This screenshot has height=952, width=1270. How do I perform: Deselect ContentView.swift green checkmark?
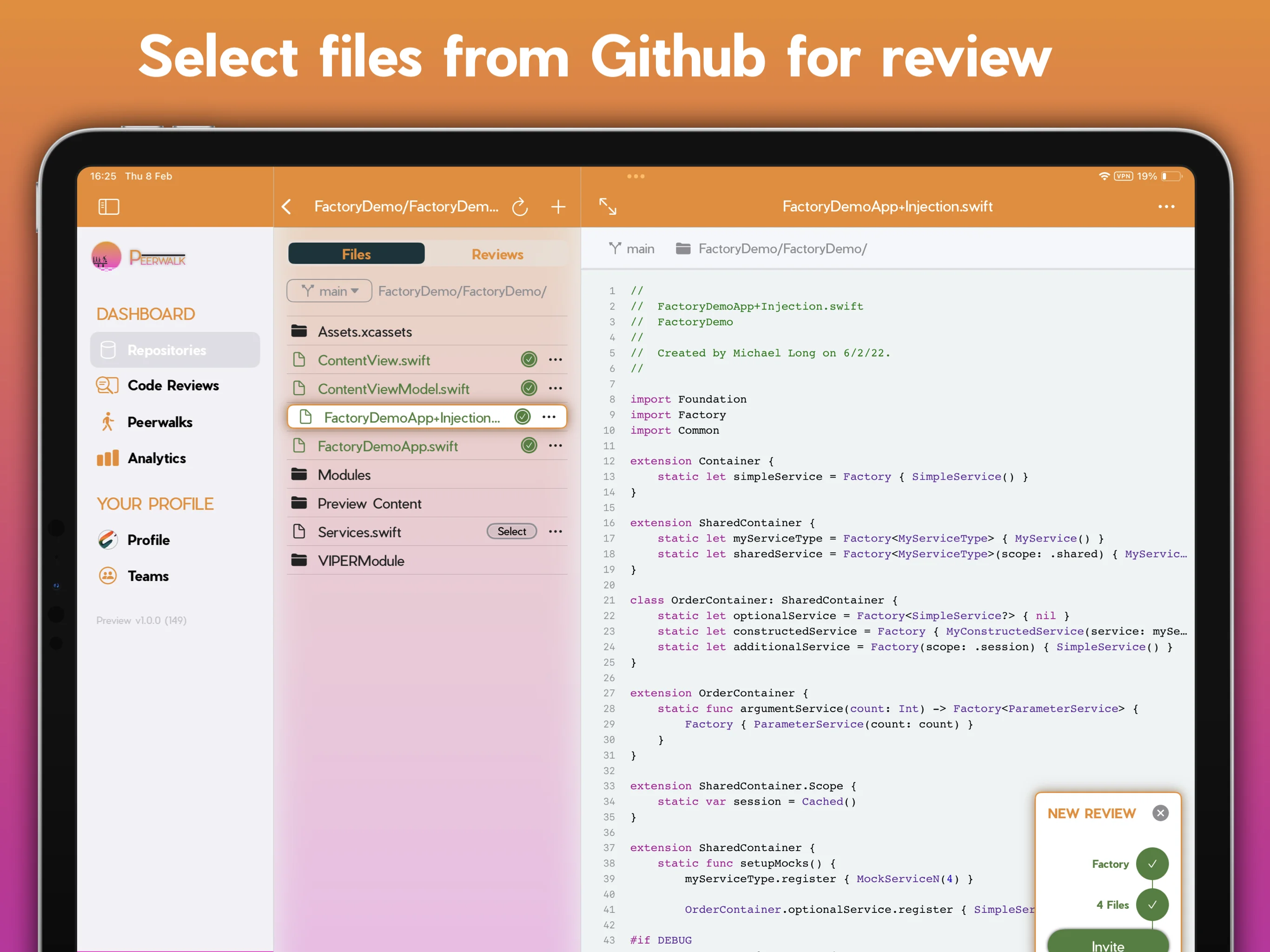tap(529, 359)
